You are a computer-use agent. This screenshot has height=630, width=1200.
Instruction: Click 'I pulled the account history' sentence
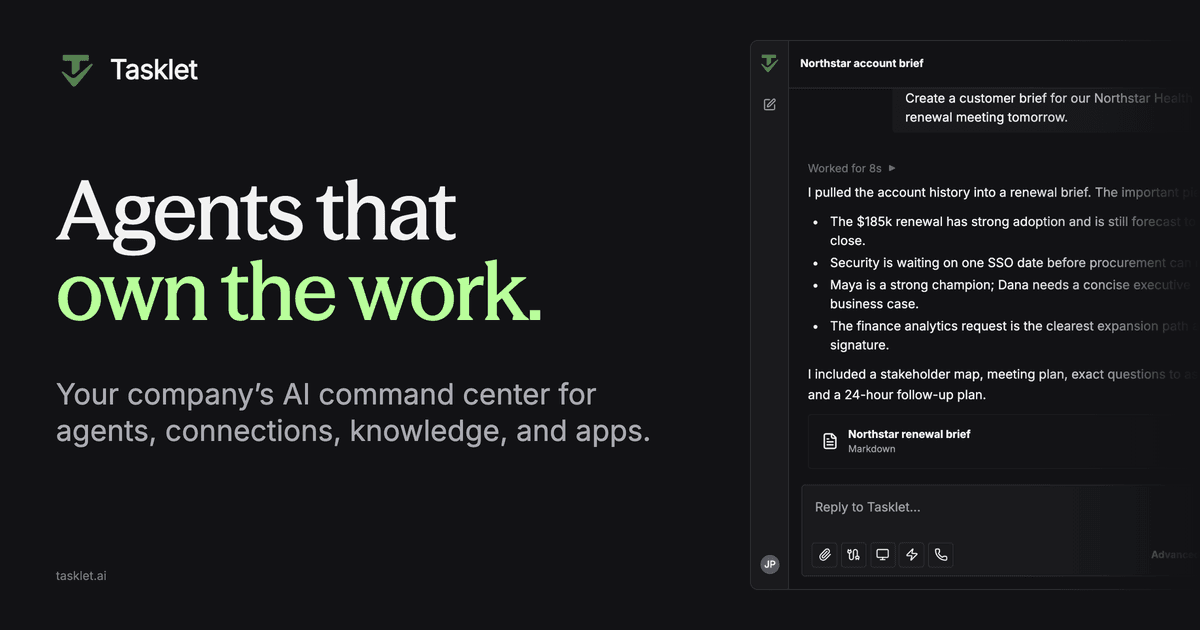click(1004, 192)
